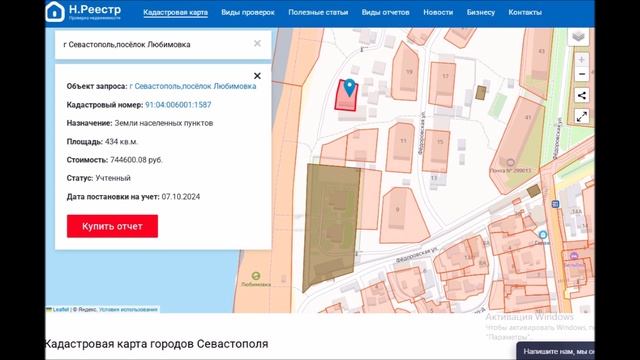The image size is (640, 360).
Task: Follow the г Севастополь,посёлок Любимовка link
Action: coord(193,86)
